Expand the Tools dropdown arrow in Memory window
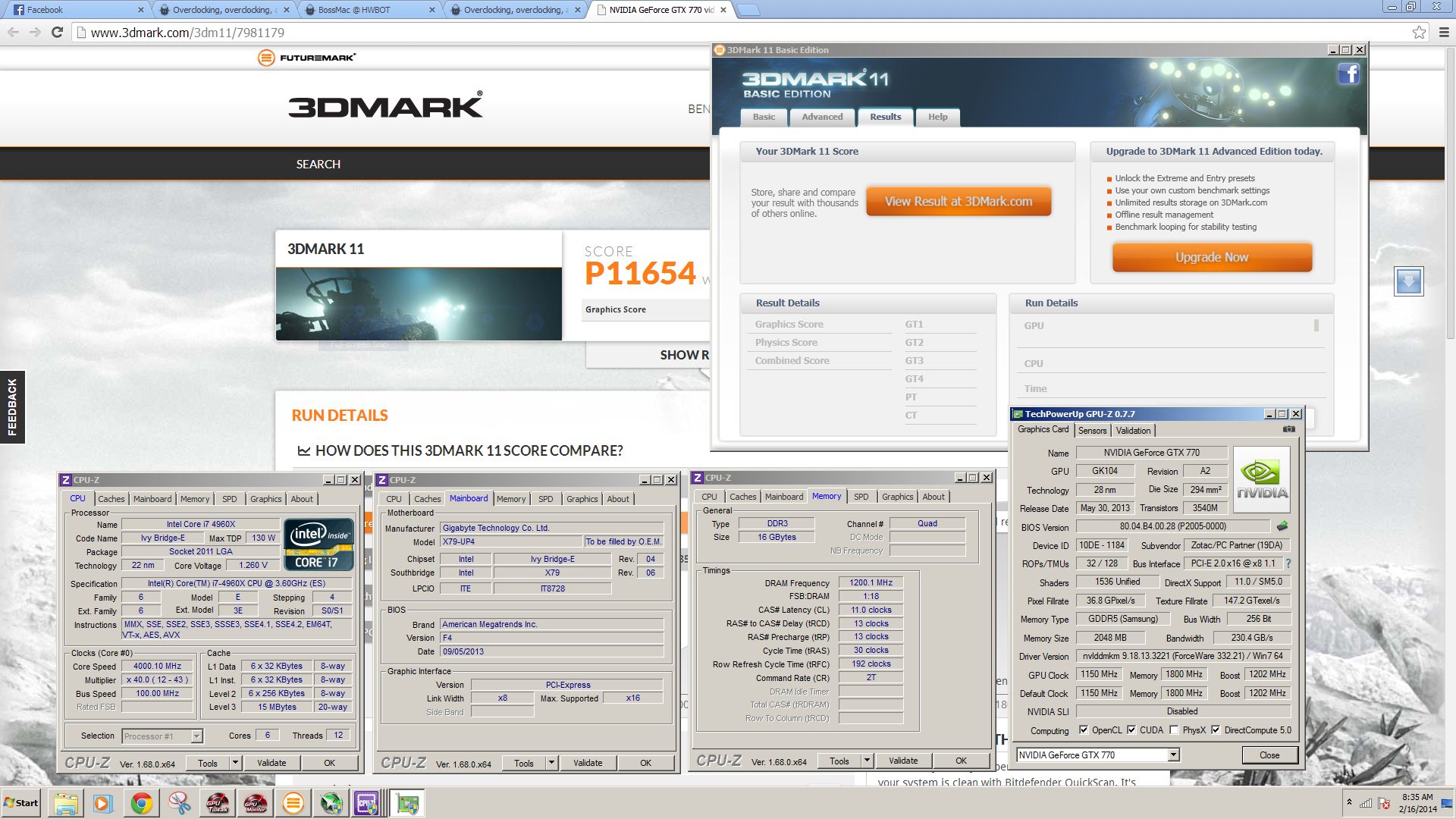This screenshot has width=1456, height=819. (867, 761)
